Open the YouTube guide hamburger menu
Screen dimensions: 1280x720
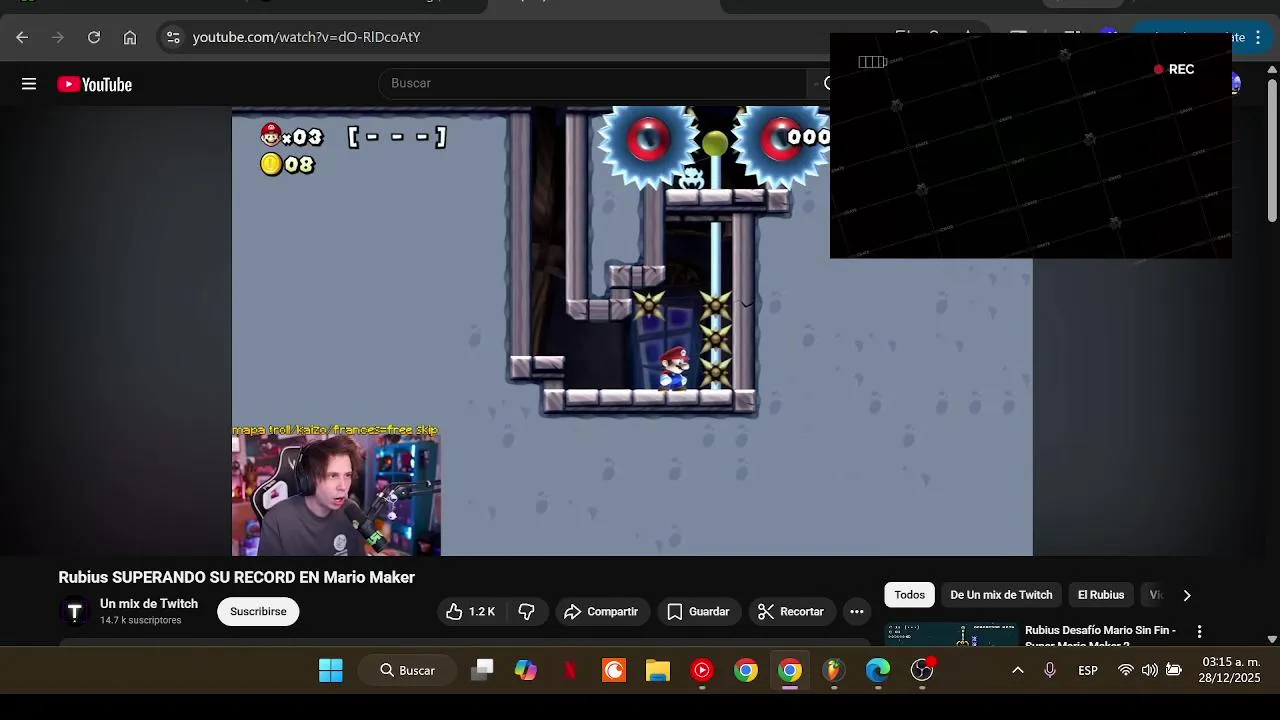(x=29, y=84)
